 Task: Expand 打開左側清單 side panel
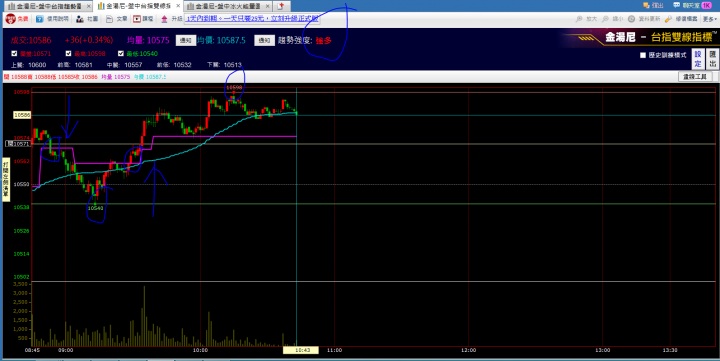(x=6, y=180)
